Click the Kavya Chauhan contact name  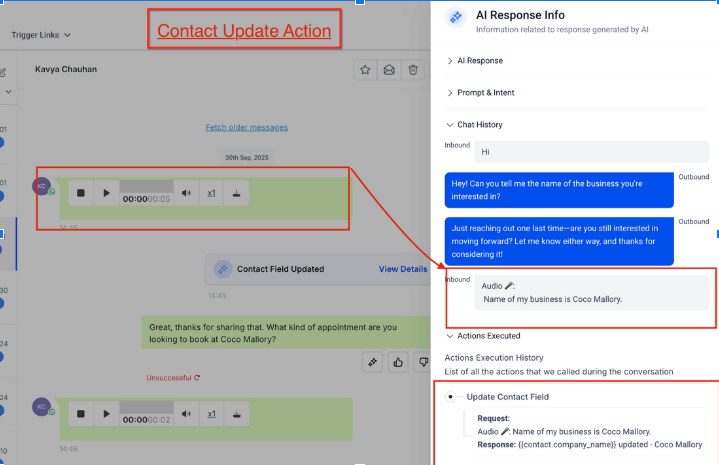click(x=66, y=69)
